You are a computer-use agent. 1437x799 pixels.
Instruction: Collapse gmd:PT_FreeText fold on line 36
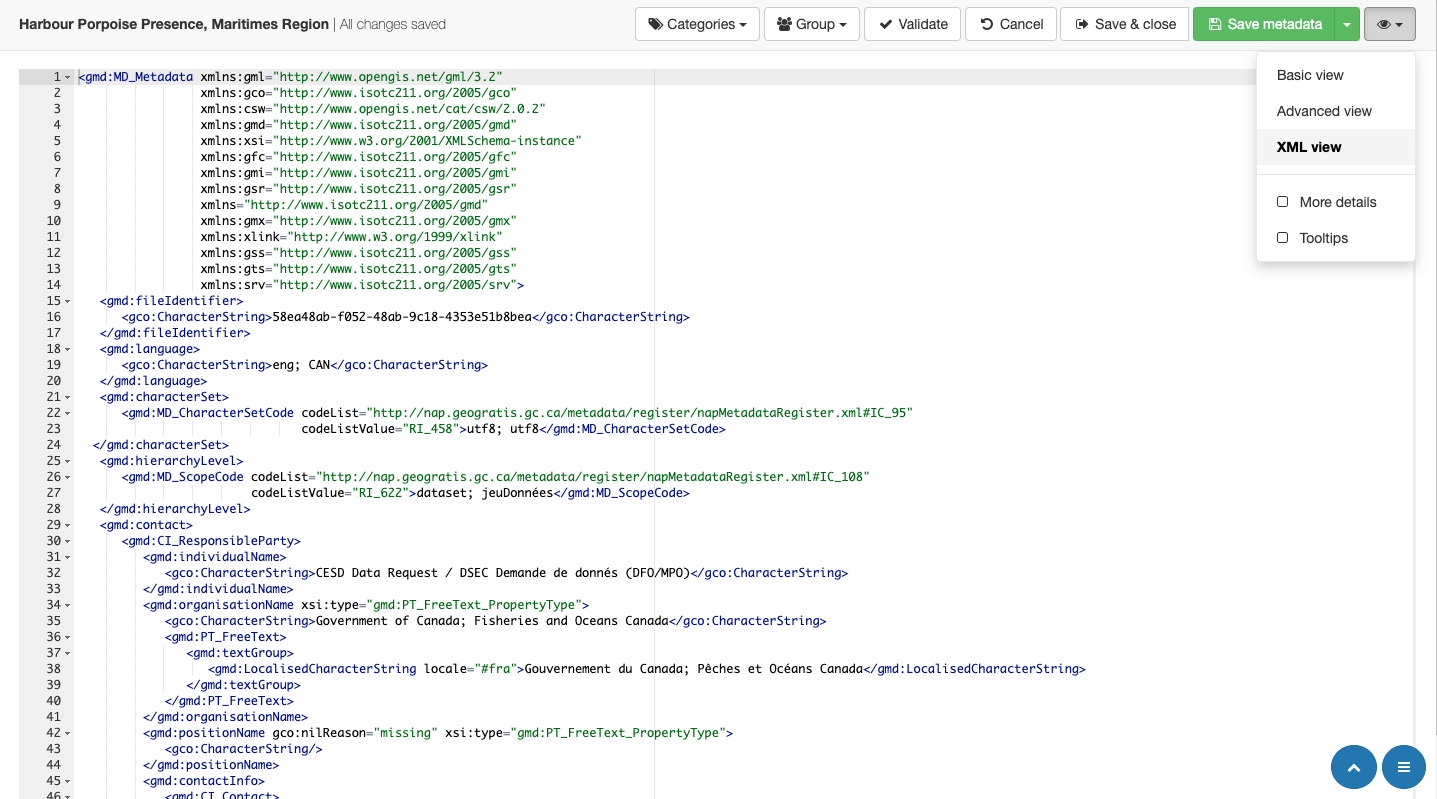pyautogui.click(x=67, y=637)
